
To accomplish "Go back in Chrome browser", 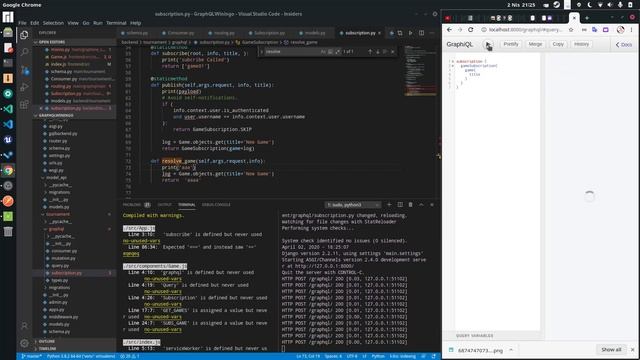I will click(449, 30).
